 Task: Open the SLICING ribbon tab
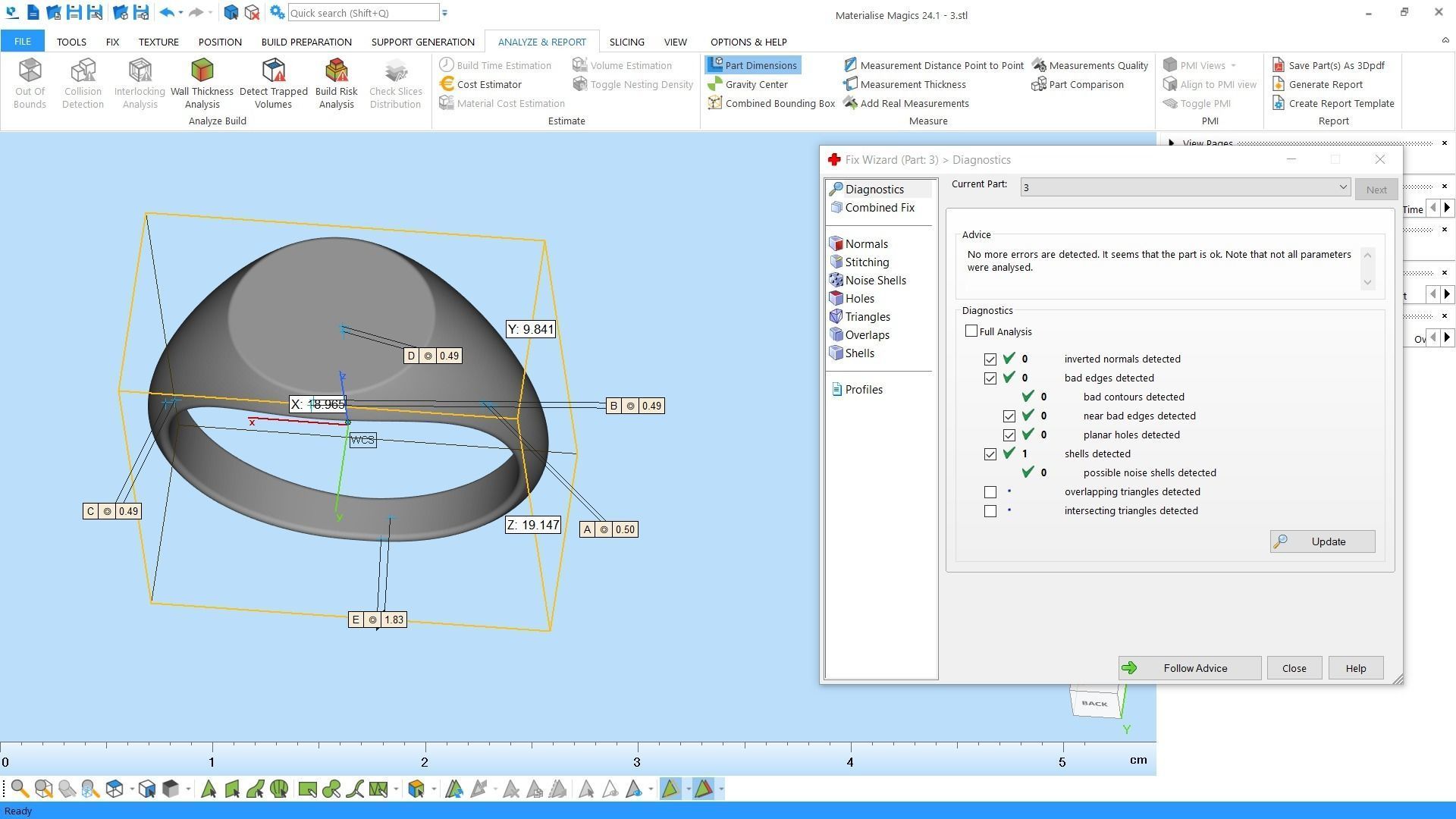point(626,42)
